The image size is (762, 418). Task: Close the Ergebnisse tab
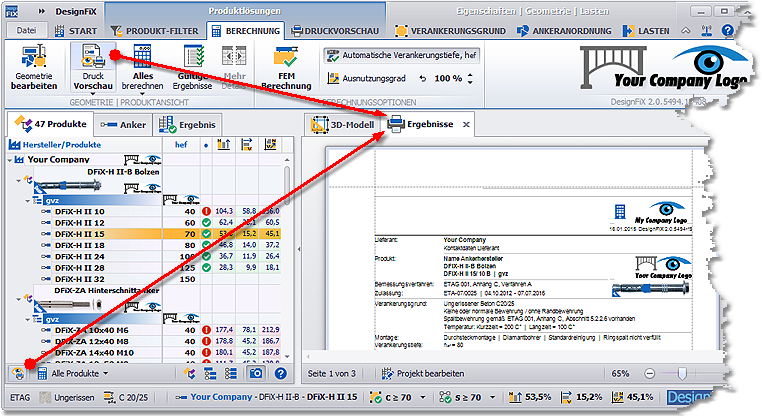click(466, 124)
